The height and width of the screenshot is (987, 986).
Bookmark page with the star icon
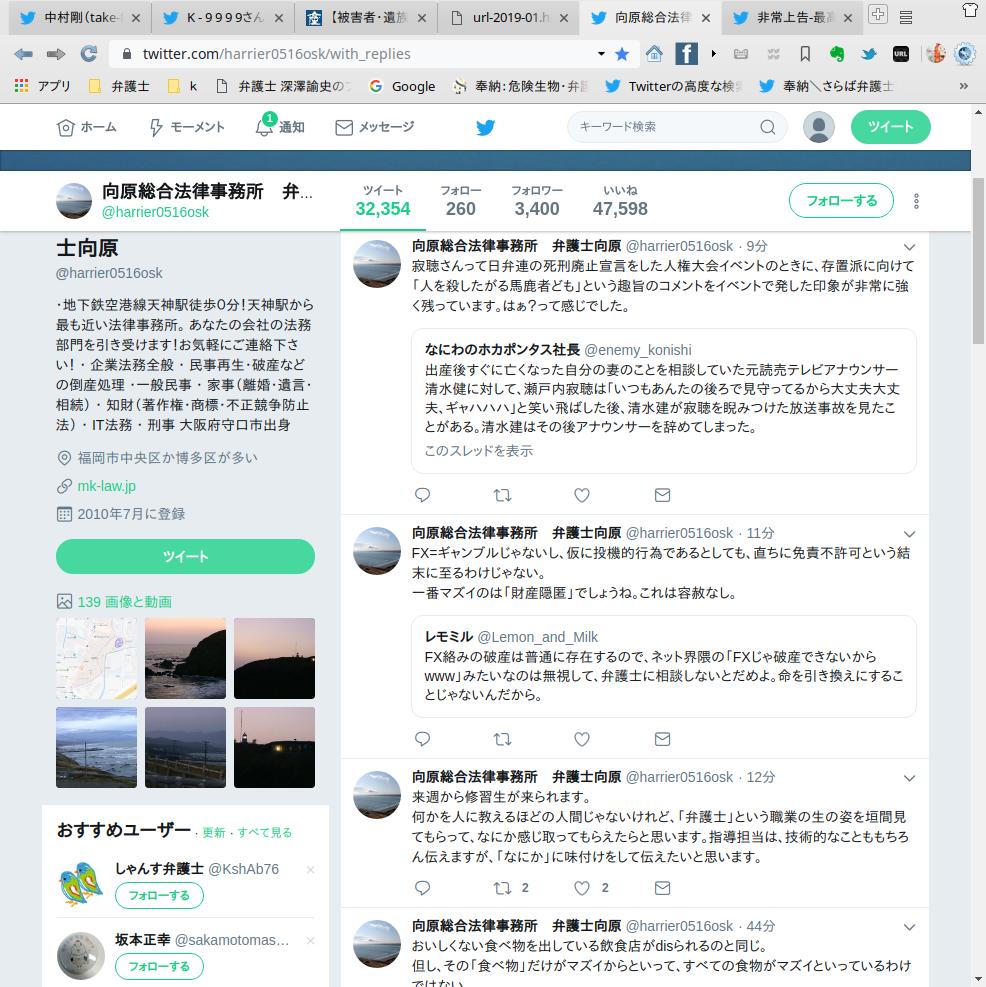pyautogui.click(x=622, y=54)
